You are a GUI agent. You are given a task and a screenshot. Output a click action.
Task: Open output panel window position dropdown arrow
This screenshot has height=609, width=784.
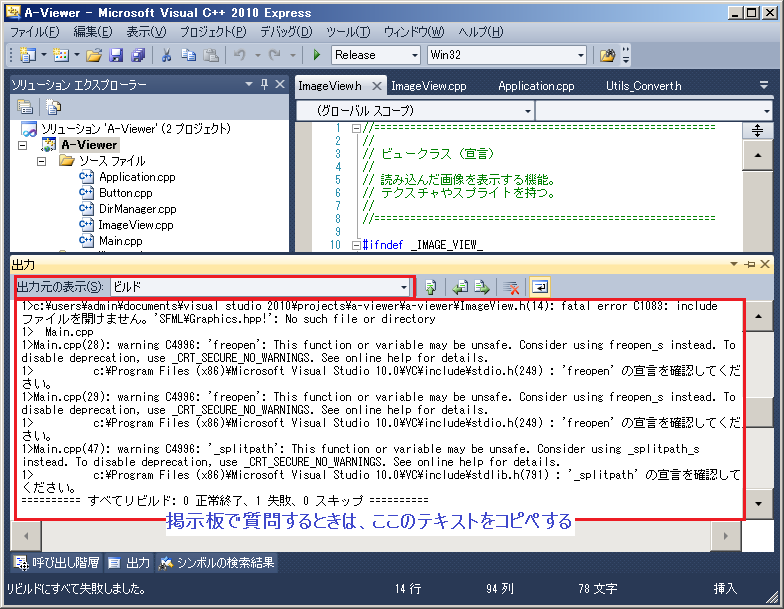click(x=734, y=264)
